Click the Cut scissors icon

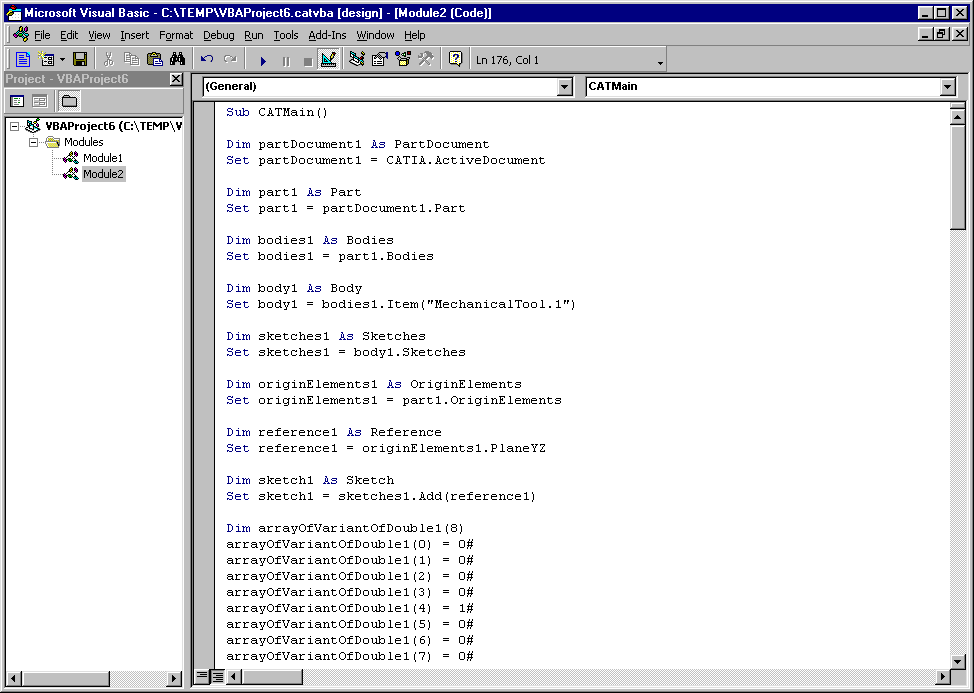tap(109, 60)
